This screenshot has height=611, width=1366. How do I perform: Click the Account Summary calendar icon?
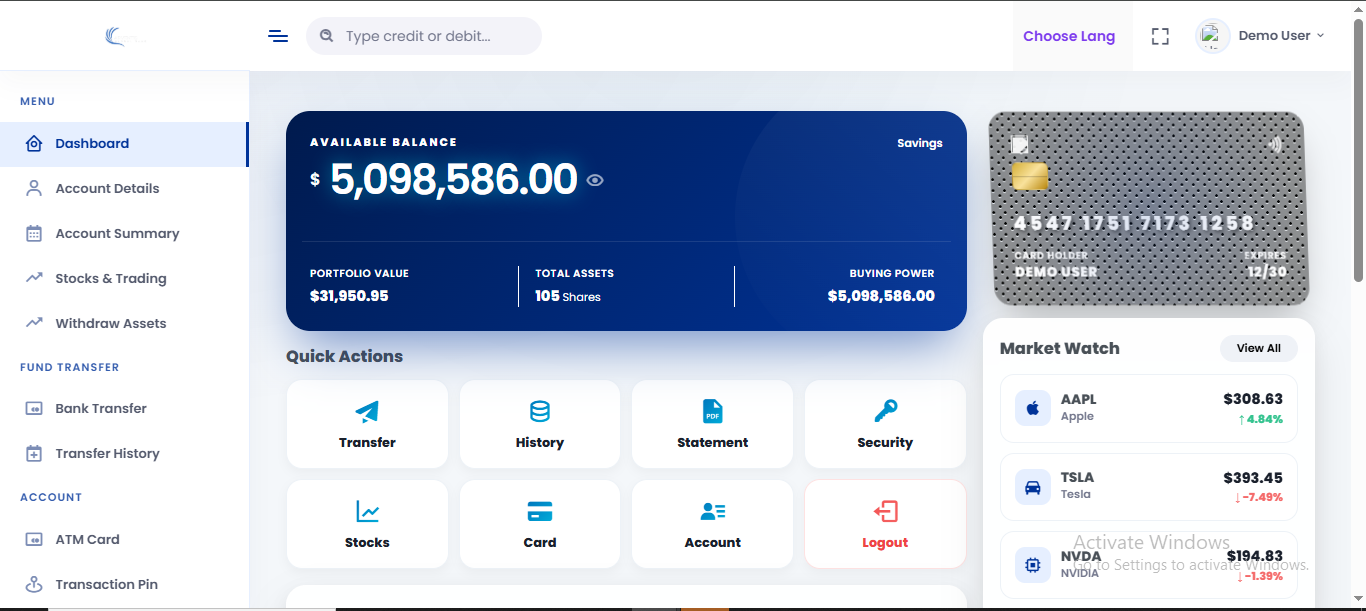point(34,233)
